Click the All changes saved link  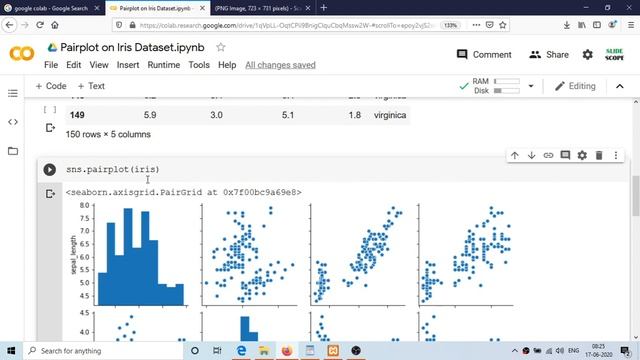(x=280, y=65)
